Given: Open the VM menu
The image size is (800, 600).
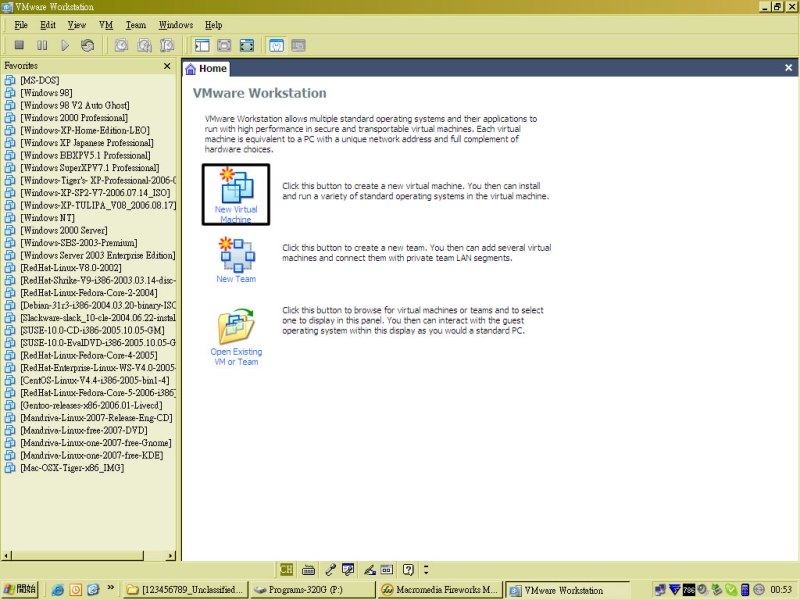Looking at the screenshot, I should 106,24.
